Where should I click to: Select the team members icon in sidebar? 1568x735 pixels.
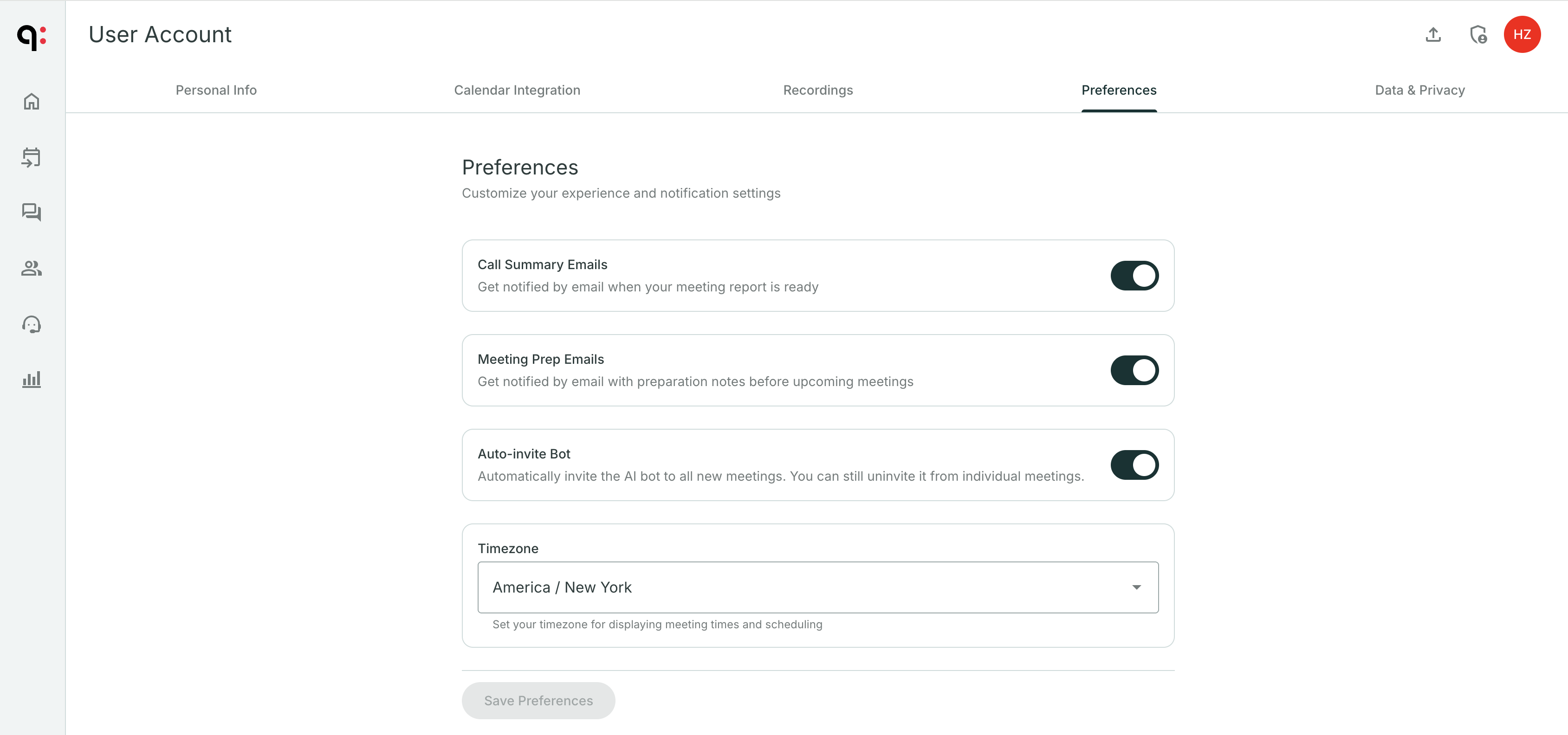(31, 268)
